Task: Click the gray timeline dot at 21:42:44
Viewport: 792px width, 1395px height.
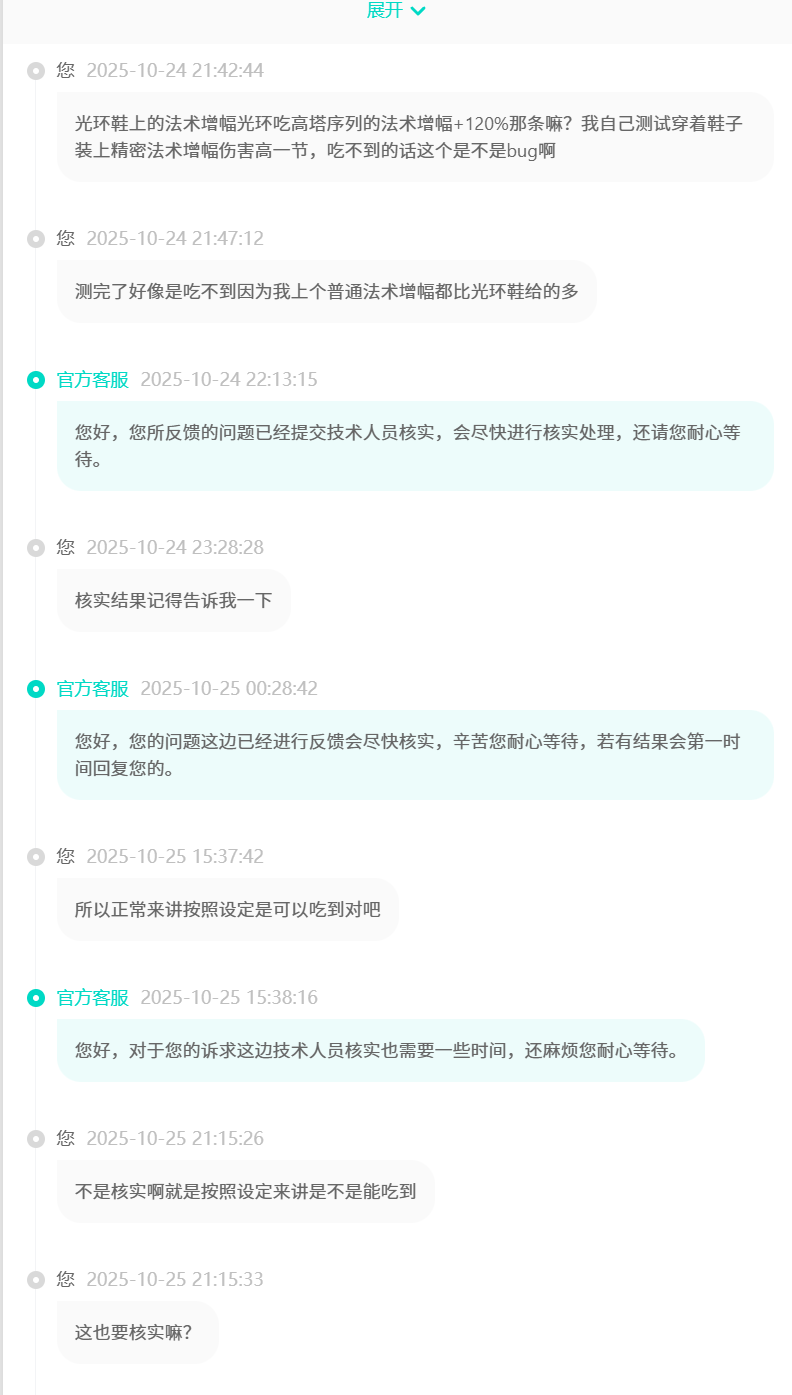Action: point(36,71)
